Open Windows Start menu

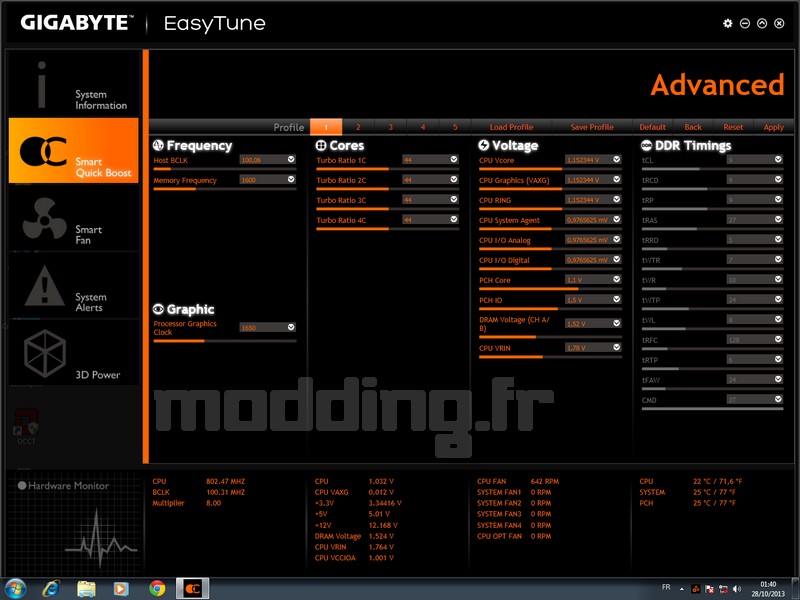click(x=15, y=589)
